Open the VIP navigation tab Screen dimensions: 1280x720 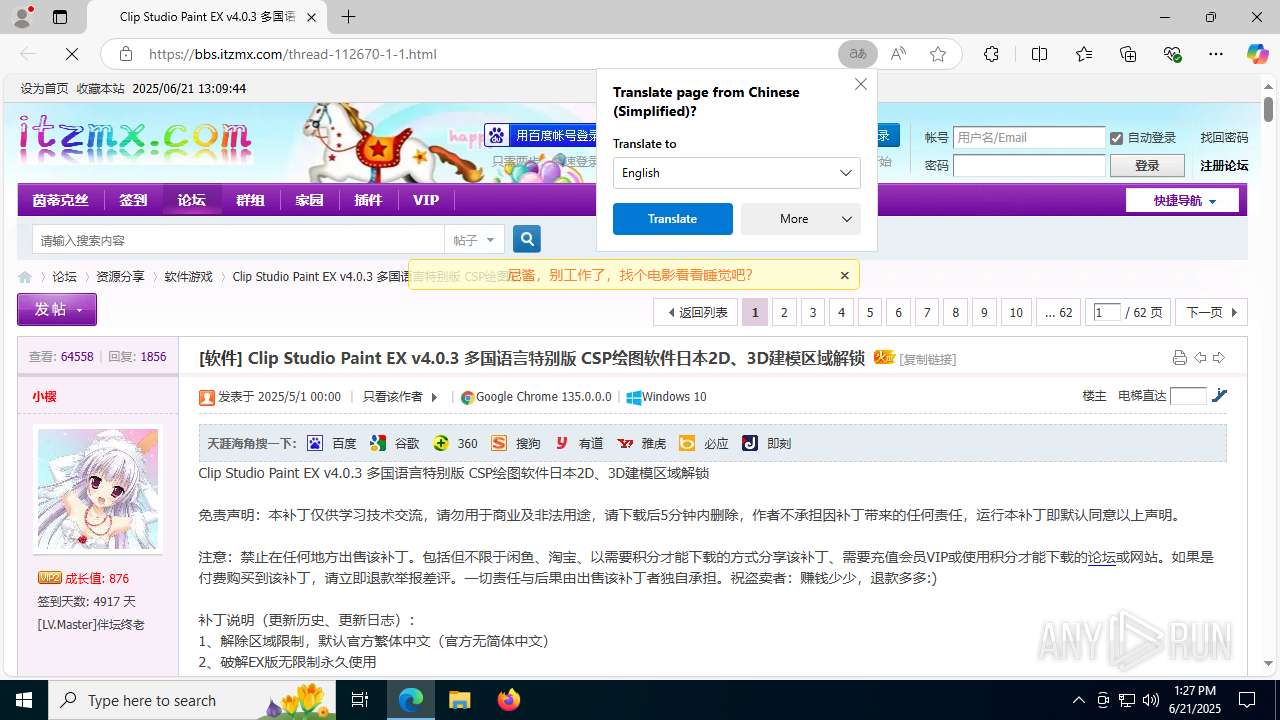(426, 200)
